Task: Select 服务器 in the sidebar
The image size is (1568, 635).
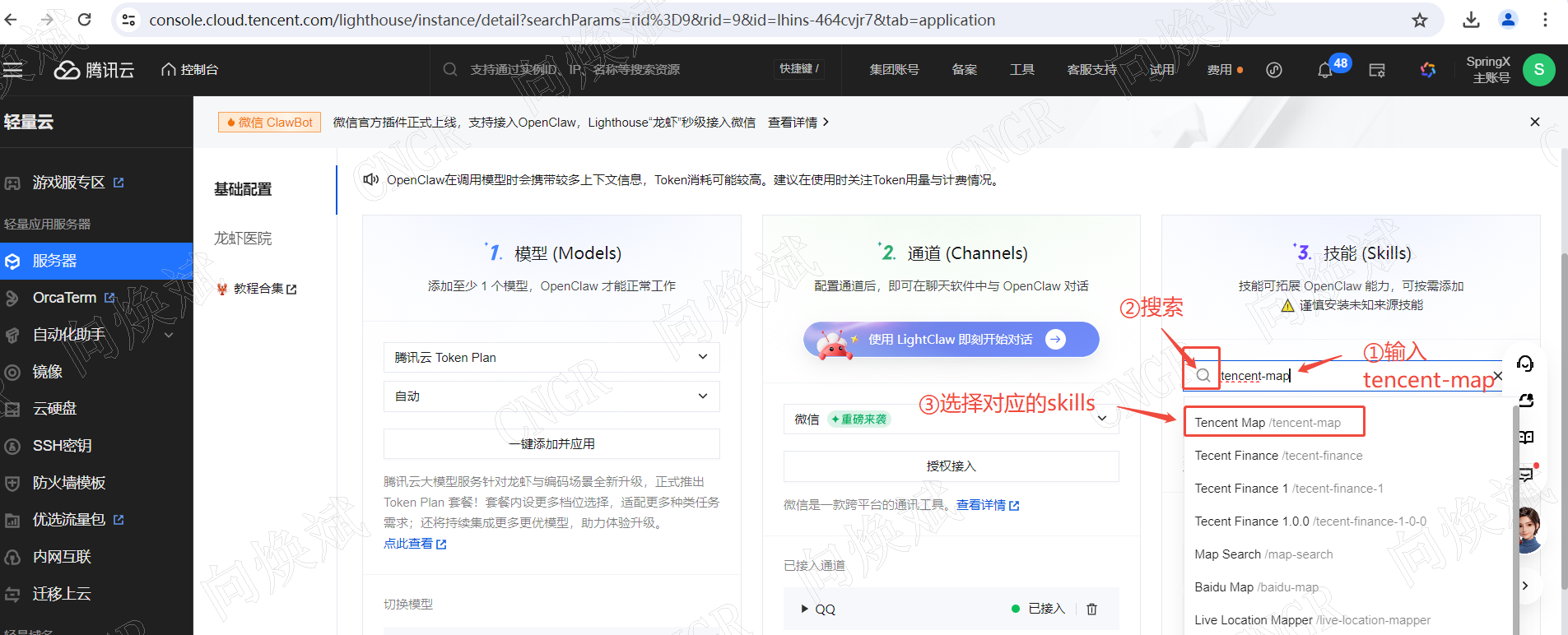Action: point(96,261)
